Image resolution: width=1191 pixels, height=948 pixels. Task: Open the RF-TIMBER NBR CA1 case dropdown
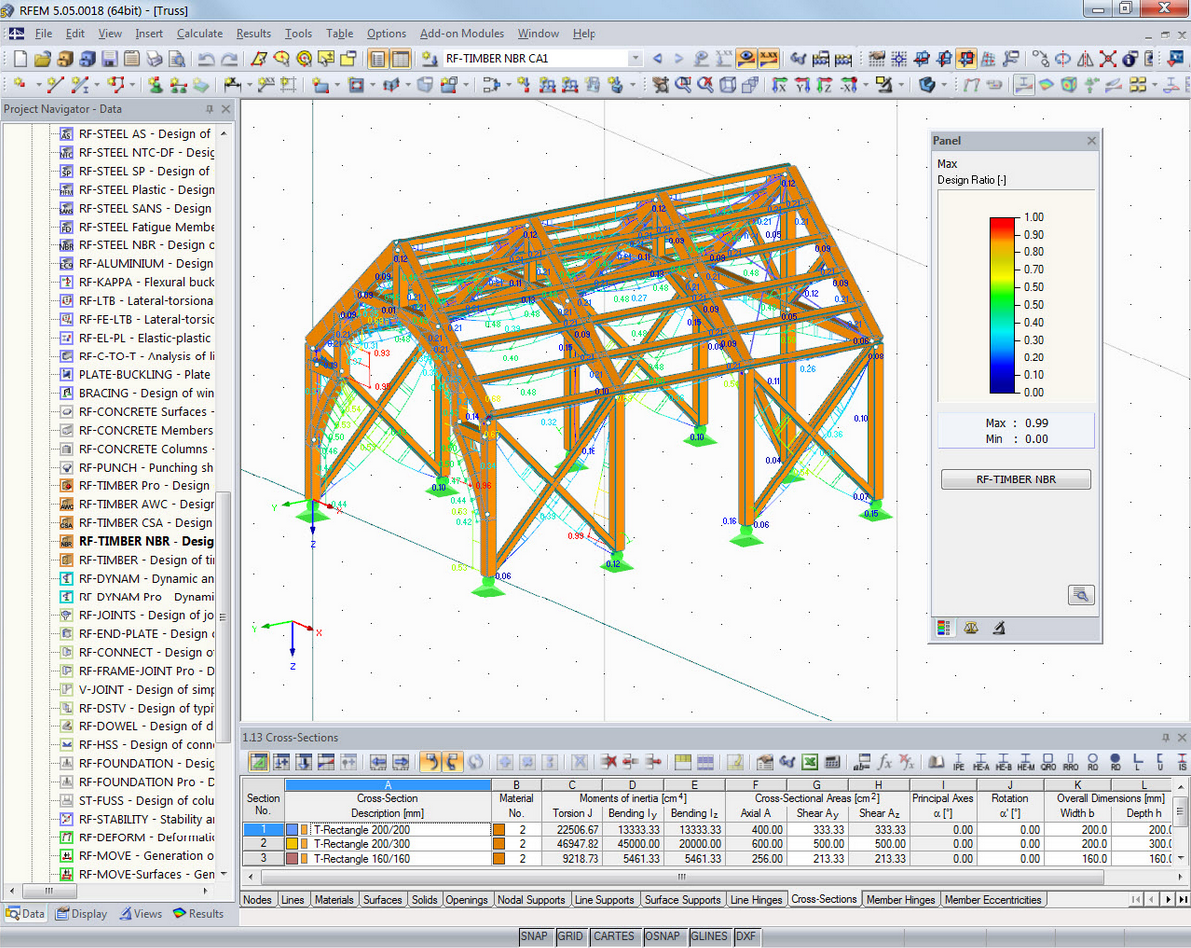[637, 58]
